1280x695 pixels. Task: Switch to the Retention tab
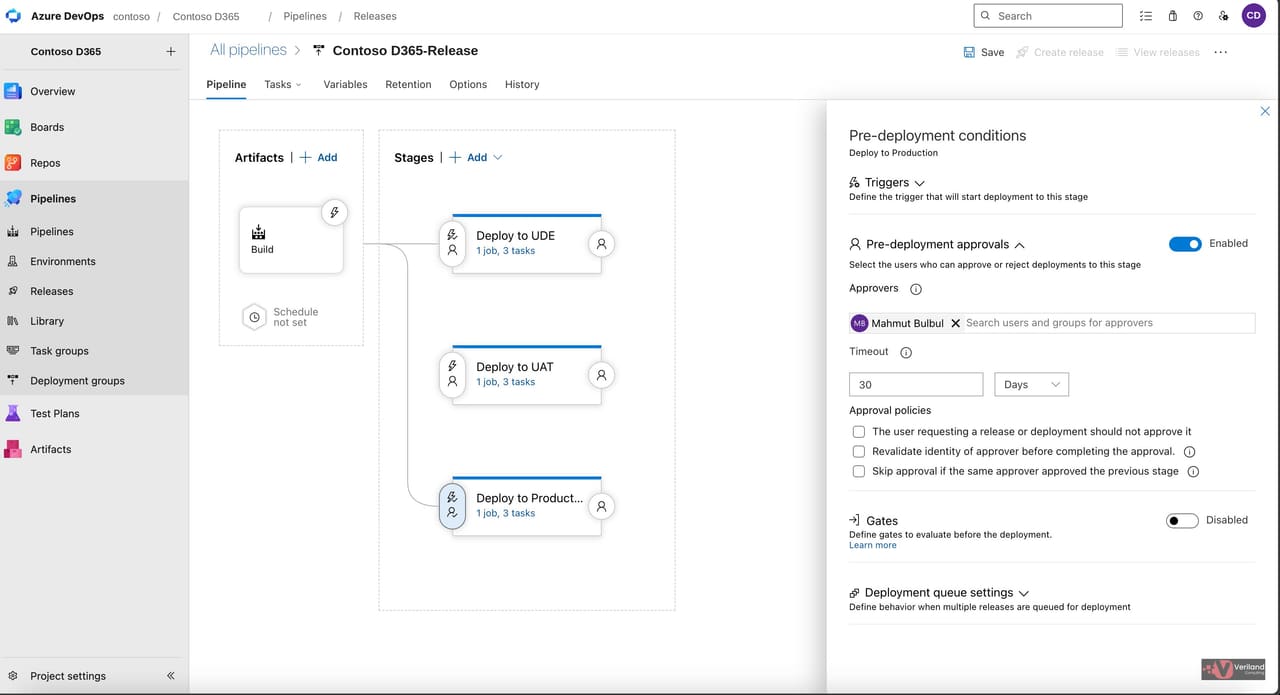click(408, 85)
